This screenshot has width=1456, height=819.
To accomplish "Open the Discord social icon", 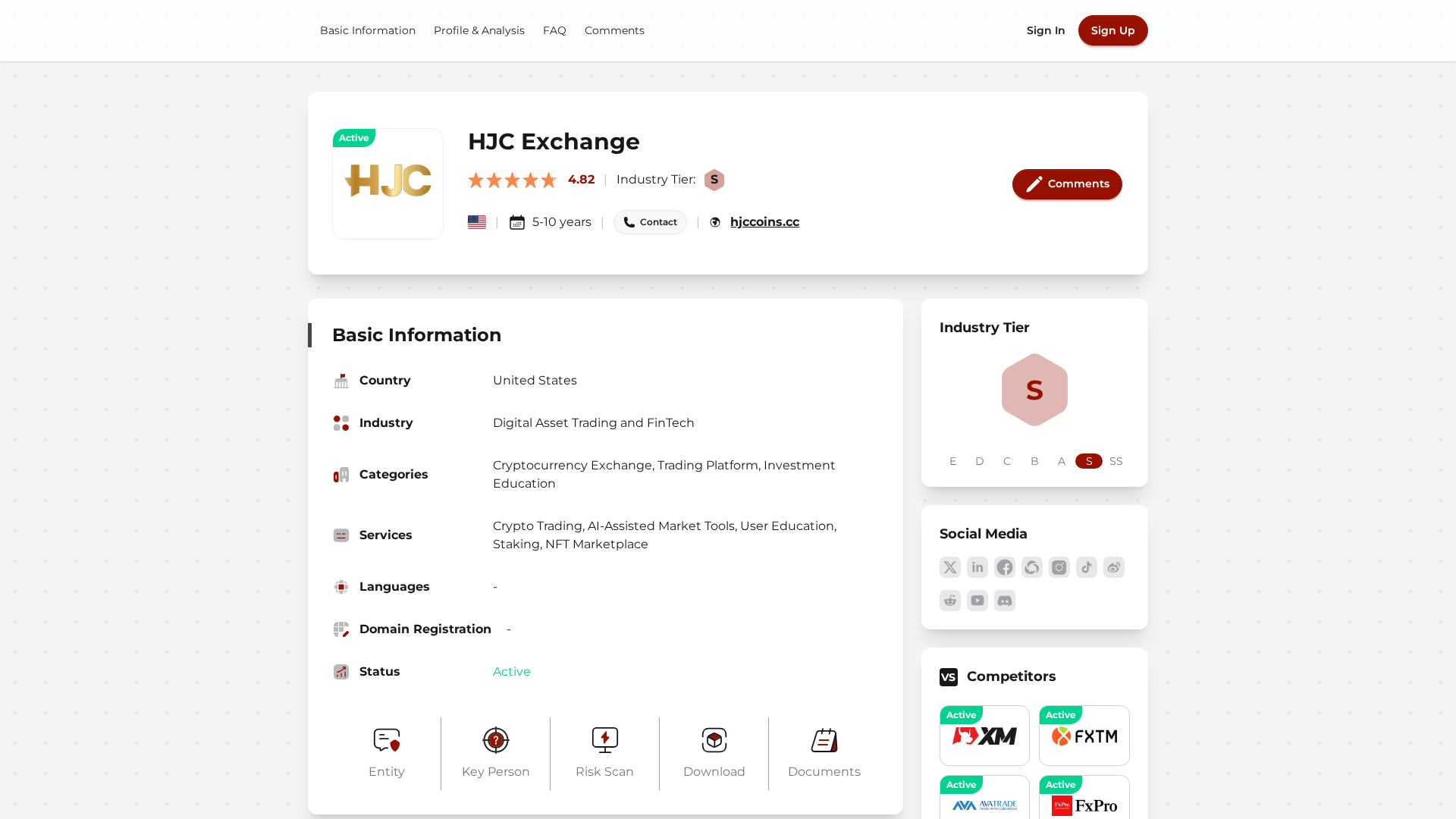I will pos(1004,600).
